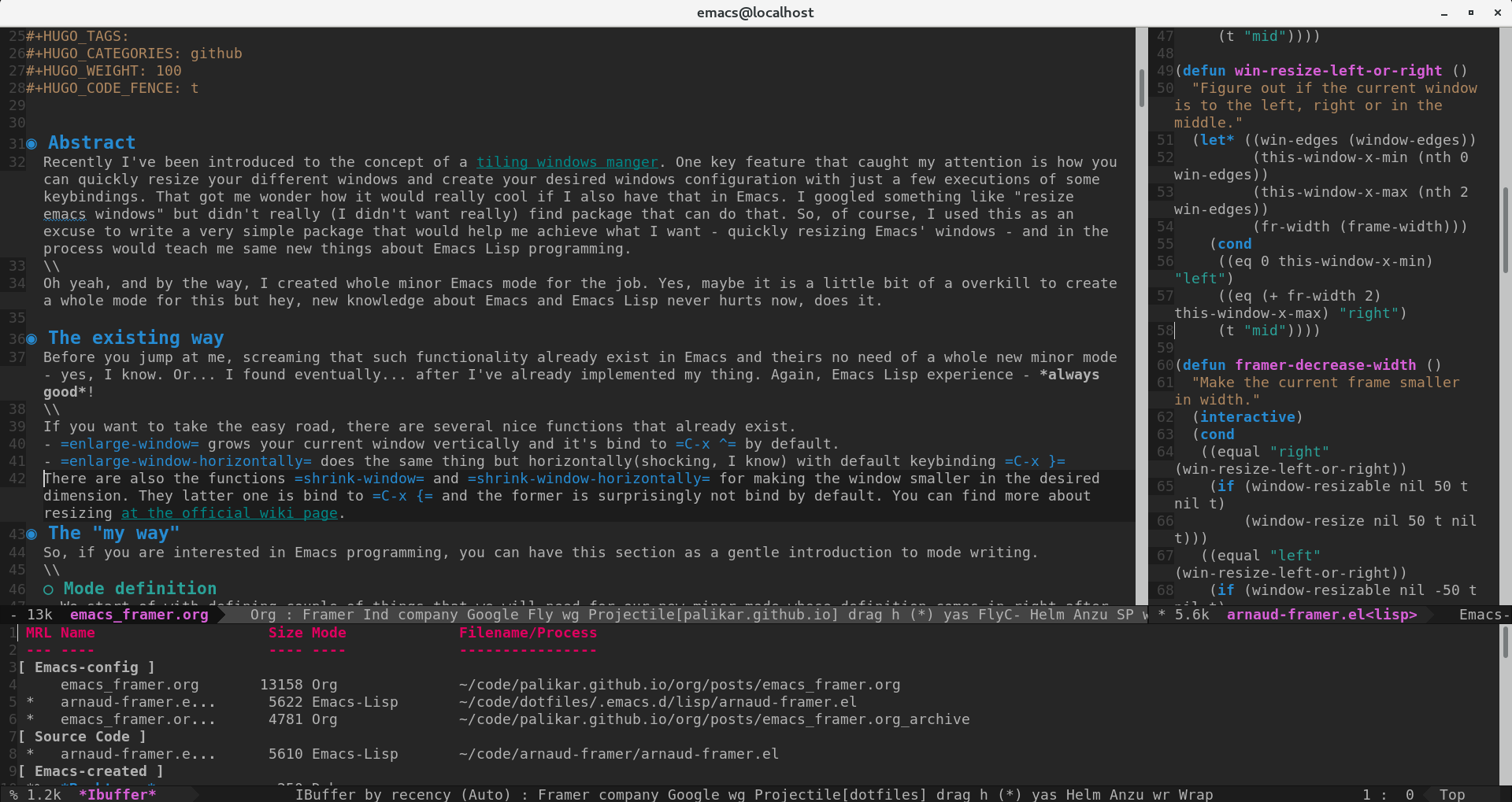Close the Emacs window
Viewport: 1512px width, 802px height.
click(x=1497, y=13)
